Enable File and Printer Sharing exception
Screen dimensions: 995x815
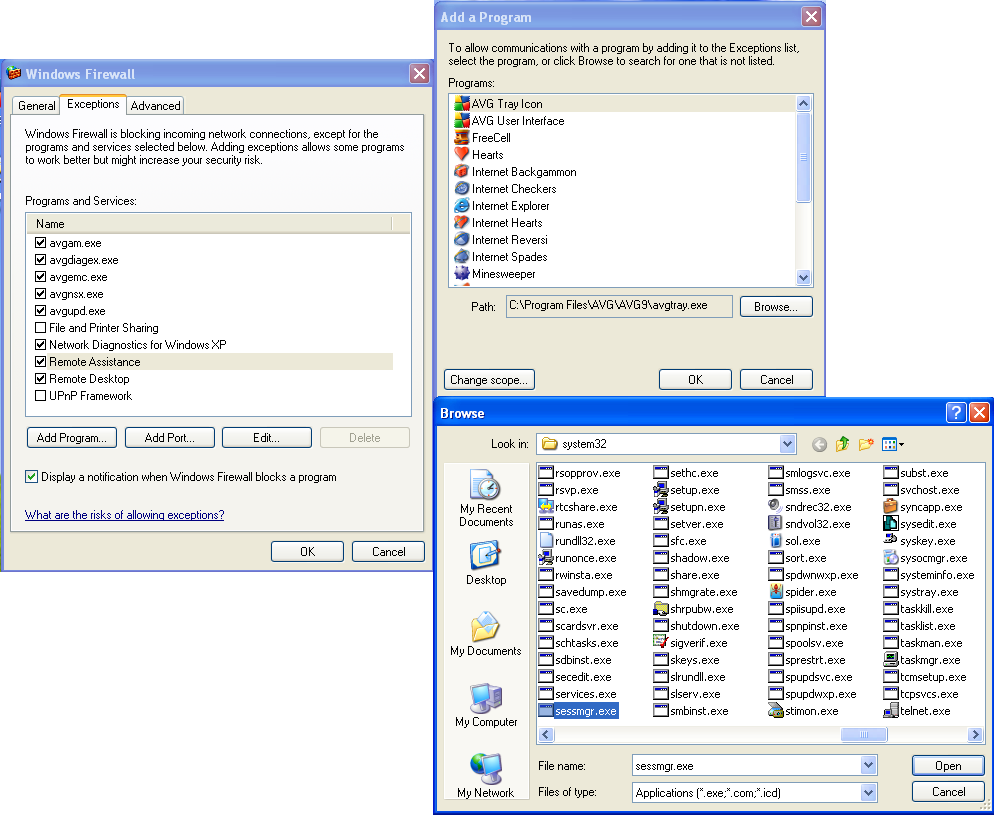click(41, 328)
